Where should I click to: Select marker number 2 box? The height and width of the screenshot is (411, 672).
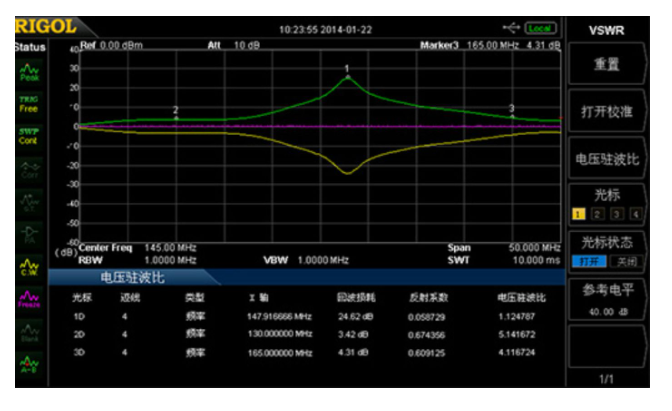(597, 214)
